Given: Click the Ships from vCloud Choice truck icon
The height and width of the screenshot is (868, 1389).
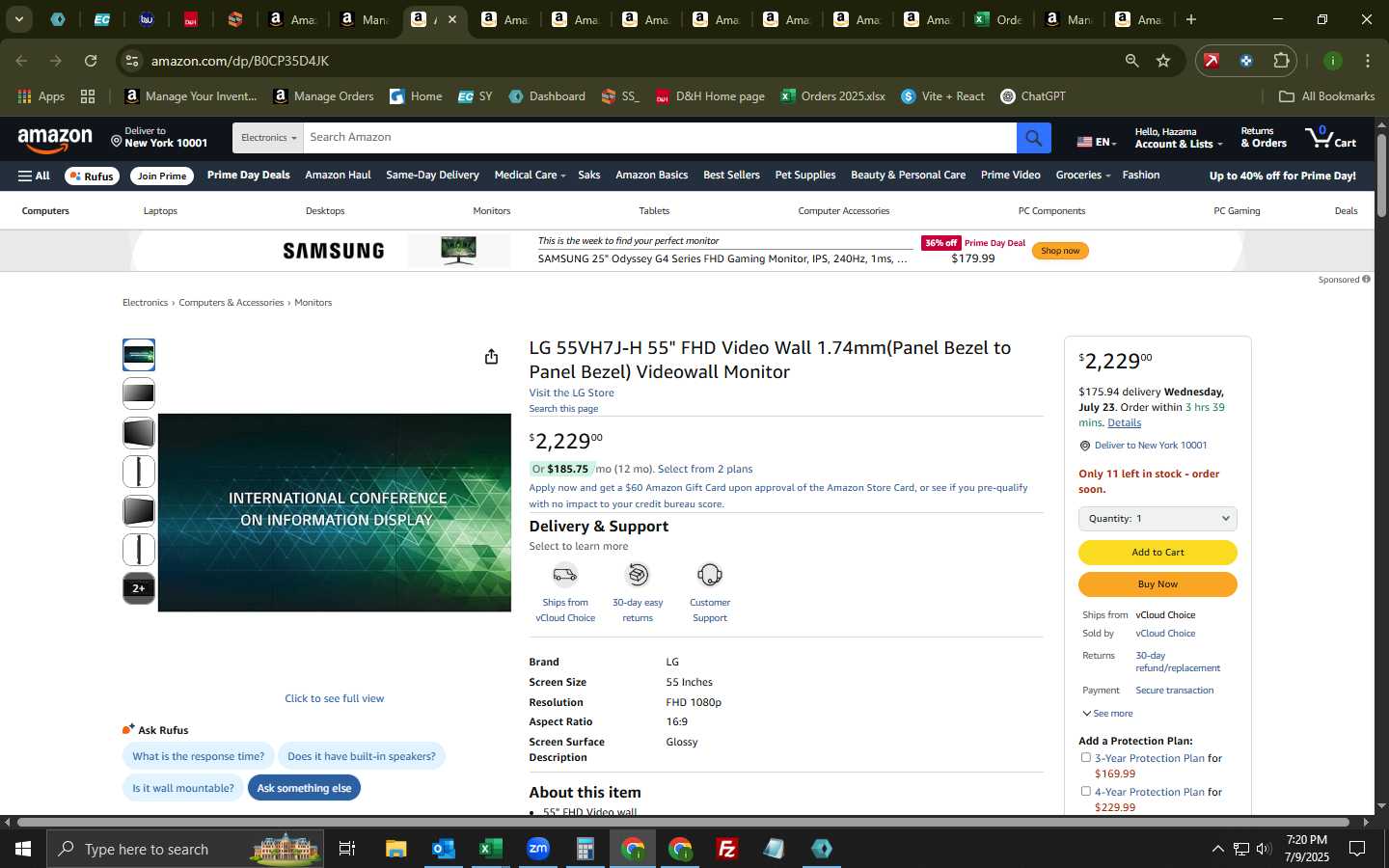Looking at the screenshot, I should point(565,575).
